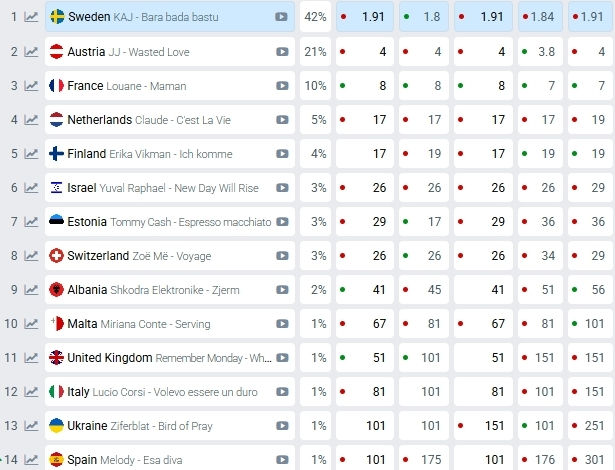Show Israel's odds chart icon
Screen dimensions: 615x470
click(x=31, y=188)
